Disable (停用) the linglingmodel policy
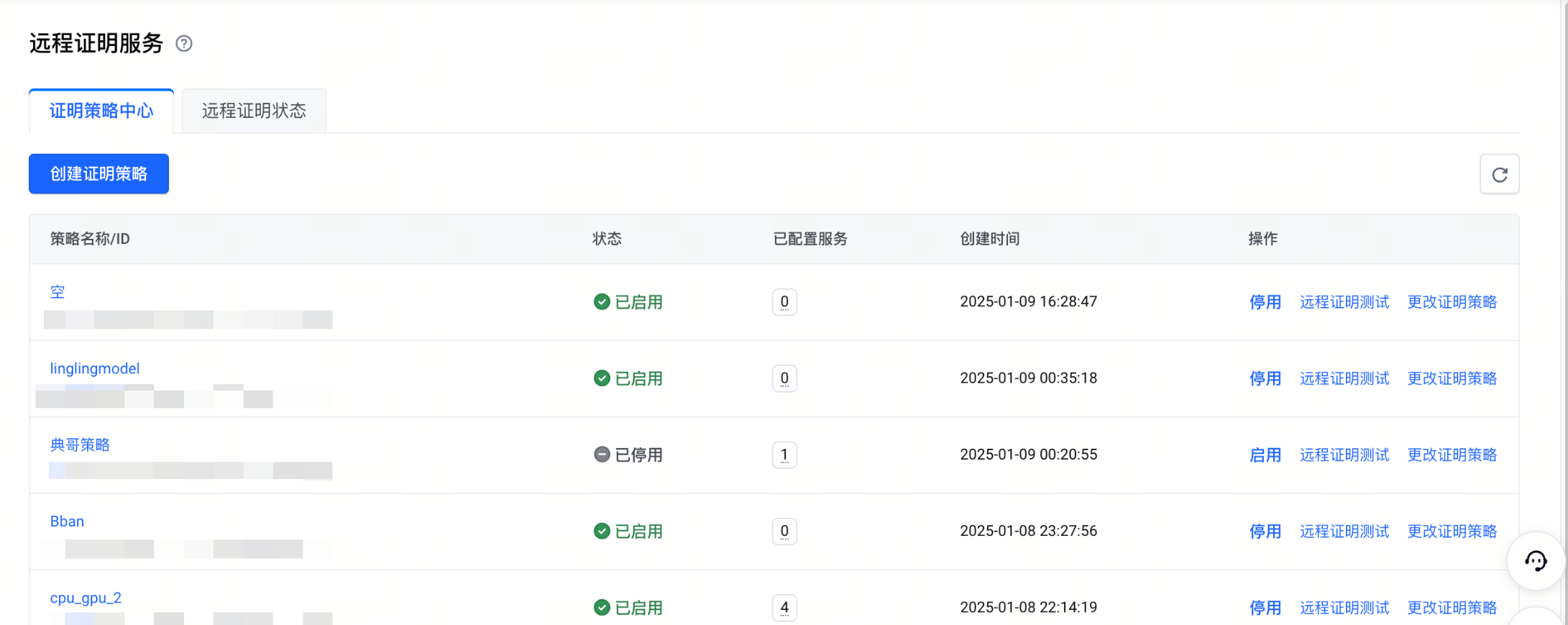This screenshot has width=1568, height=625. [1265, 378]
